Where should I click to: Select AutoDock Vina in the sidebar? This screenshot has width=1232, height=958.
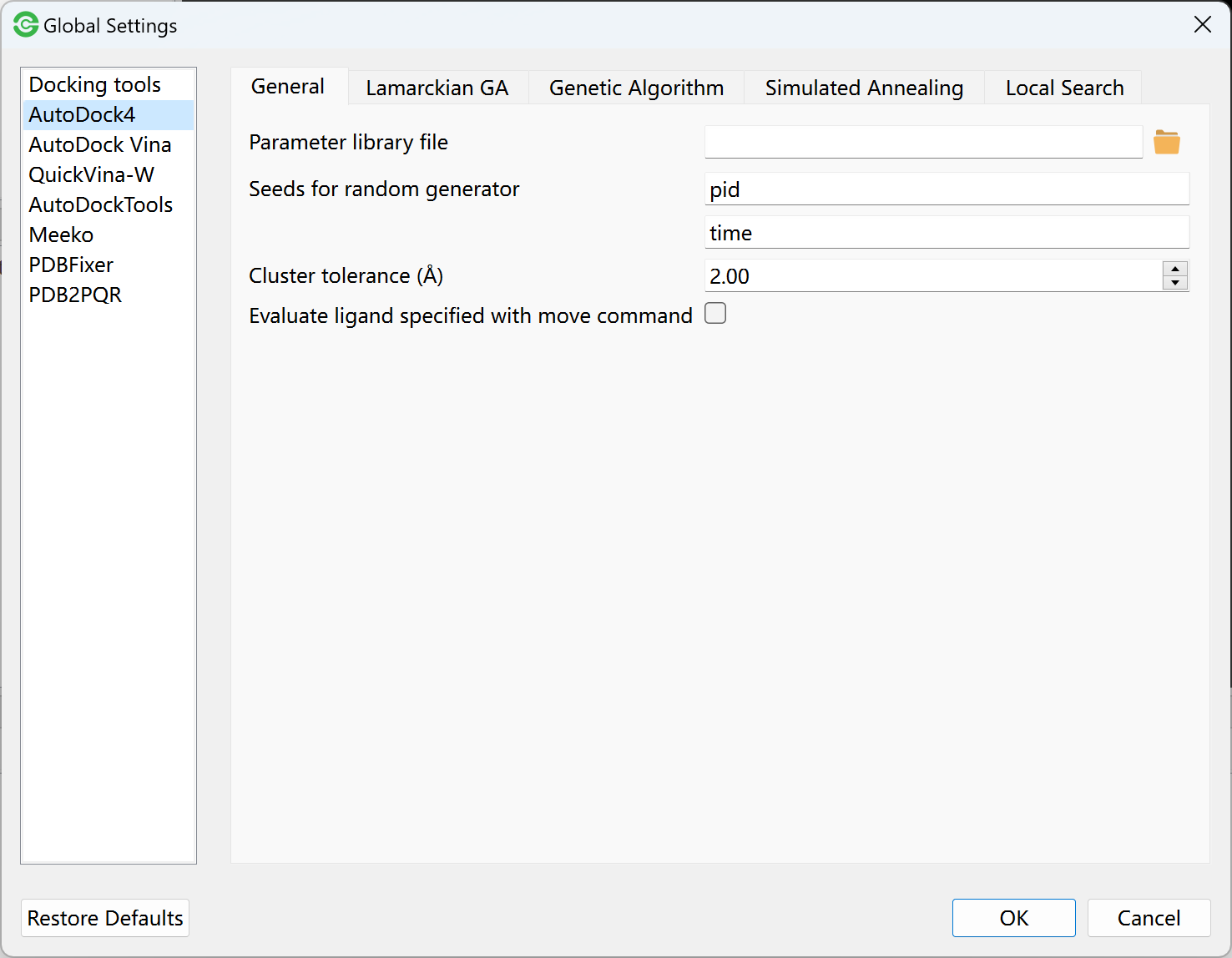(109, 145)
